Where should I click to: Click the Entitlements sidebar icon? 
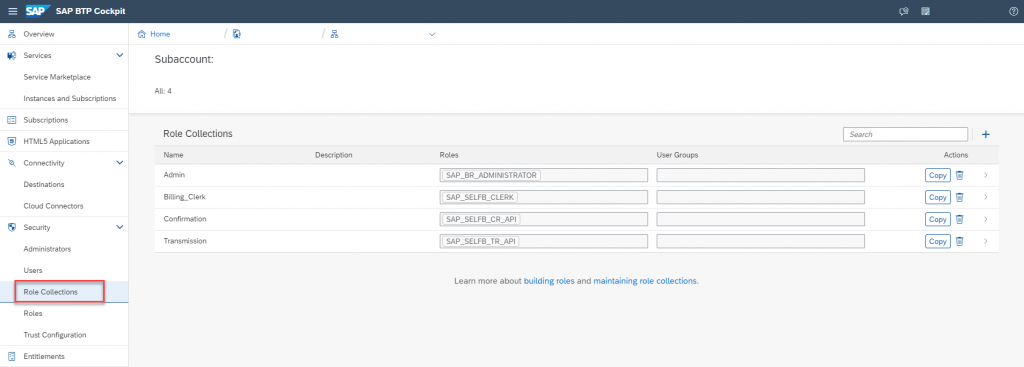pos(11,357)
